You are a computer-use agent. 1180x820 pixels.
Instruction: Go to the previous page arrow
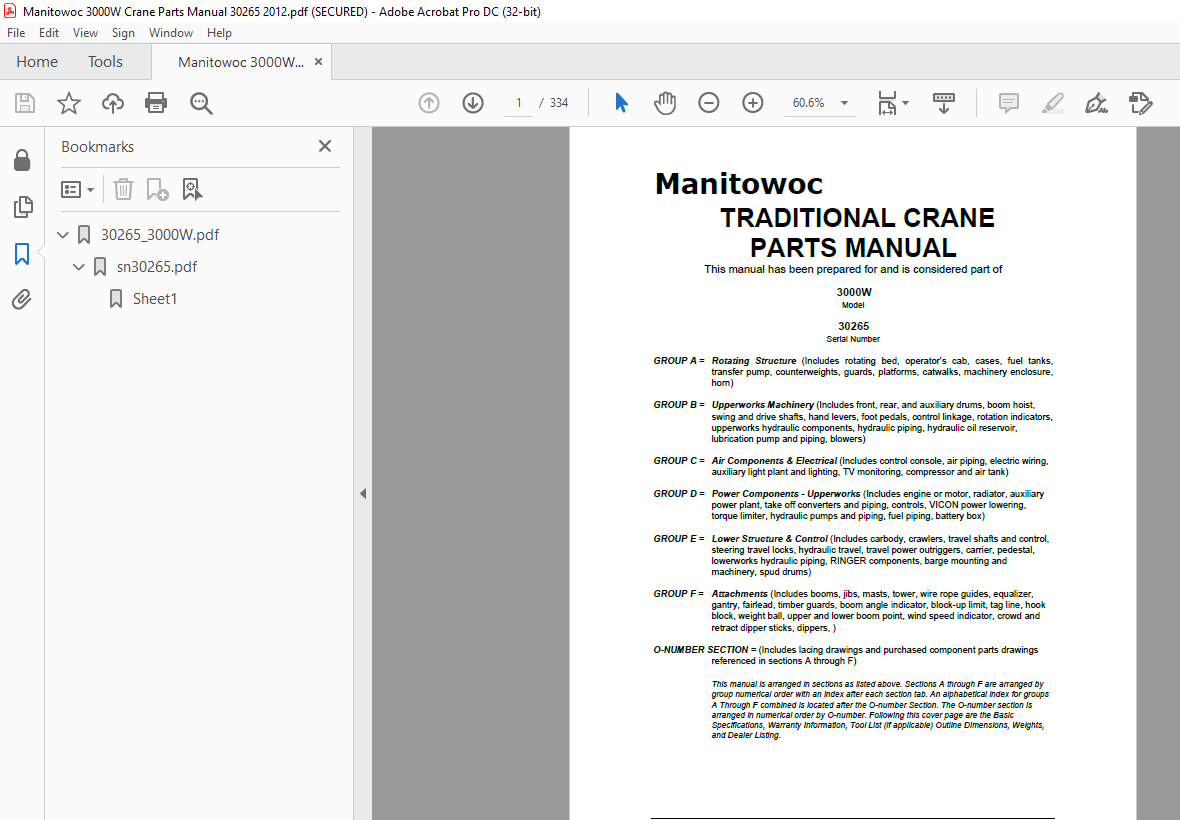click(x=429, y=103)
